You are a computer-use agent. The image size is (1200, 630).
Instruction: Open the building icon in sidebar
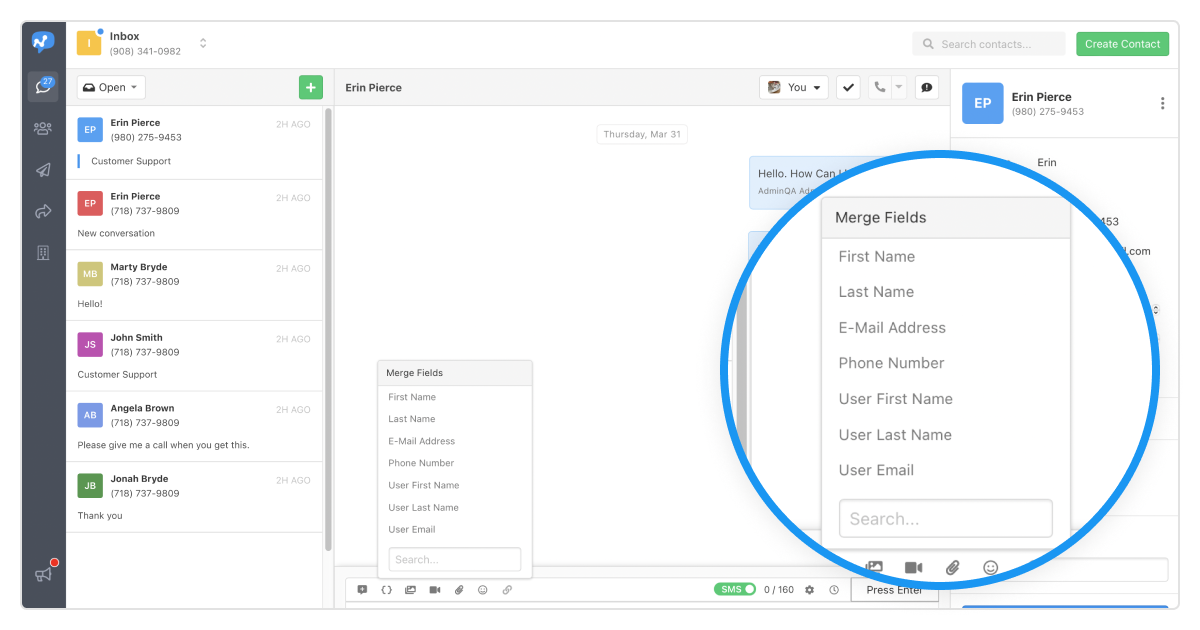point(43,253)
